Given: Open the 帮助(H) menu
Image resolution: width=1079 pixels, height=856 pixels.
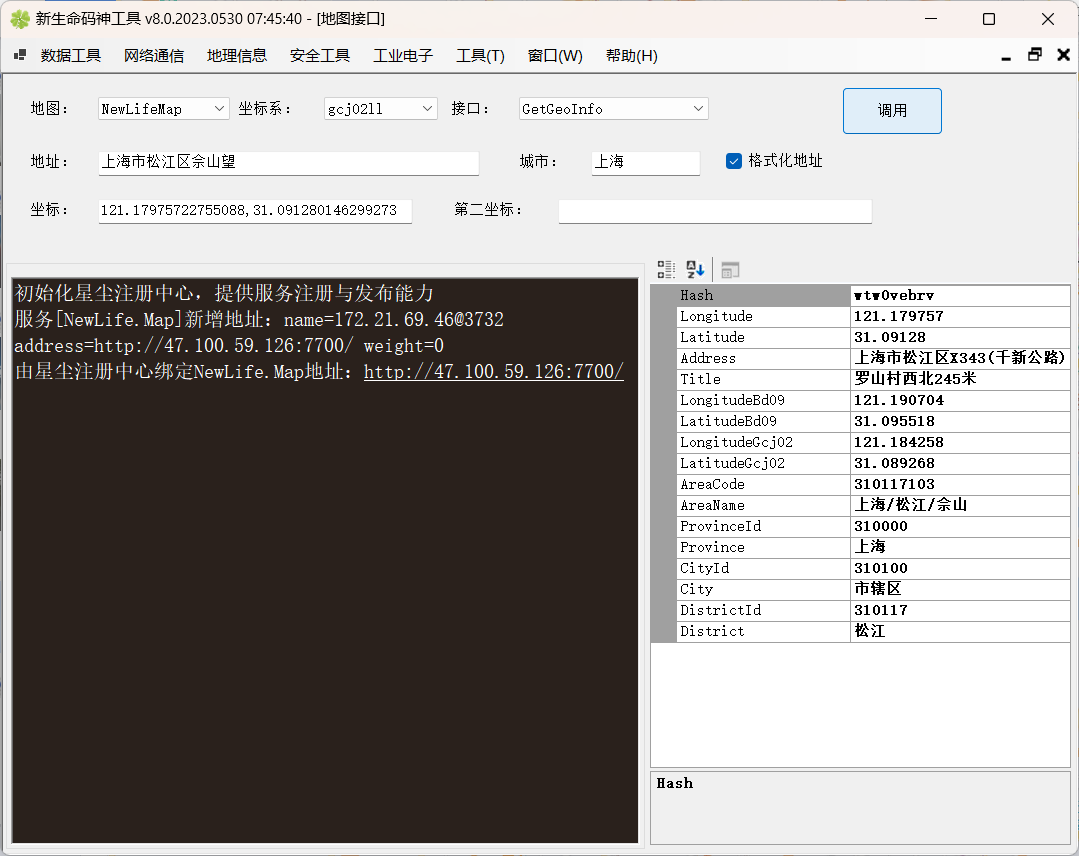Looking at the screenshot, I should pyautogui.click(x=632, y=56).
